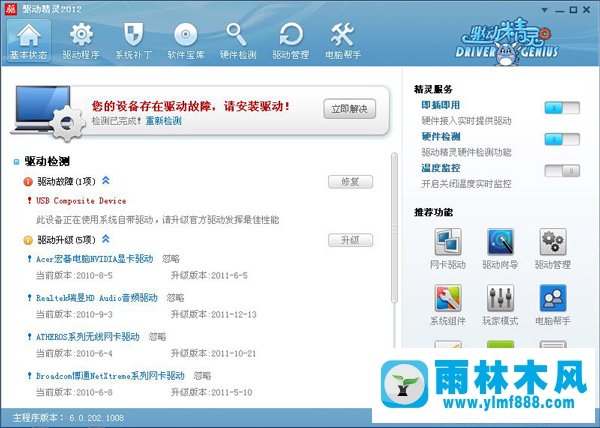Screen dimensions: 600x428
Task: Launch the 网卡驱动 recommended function
Action: coord(448,249)
